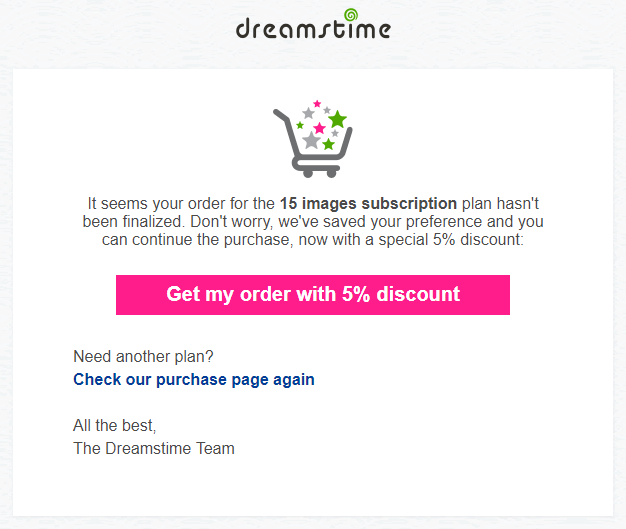The width and height of the screenshot is (626, 529).
Task: Click The Dreamstime Team signature
Action: (154, 448)
